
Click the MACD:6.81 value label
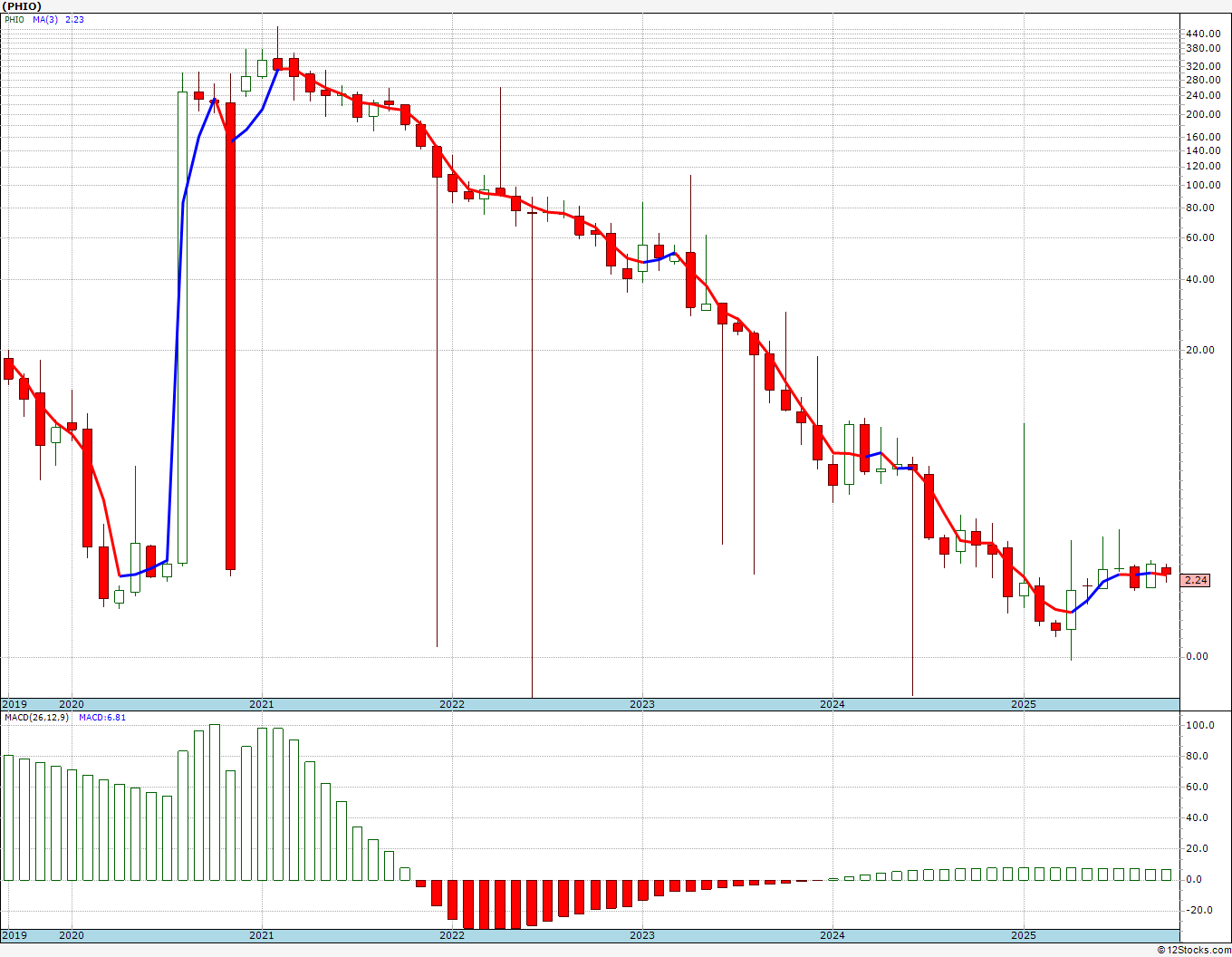tap(102, 717)
